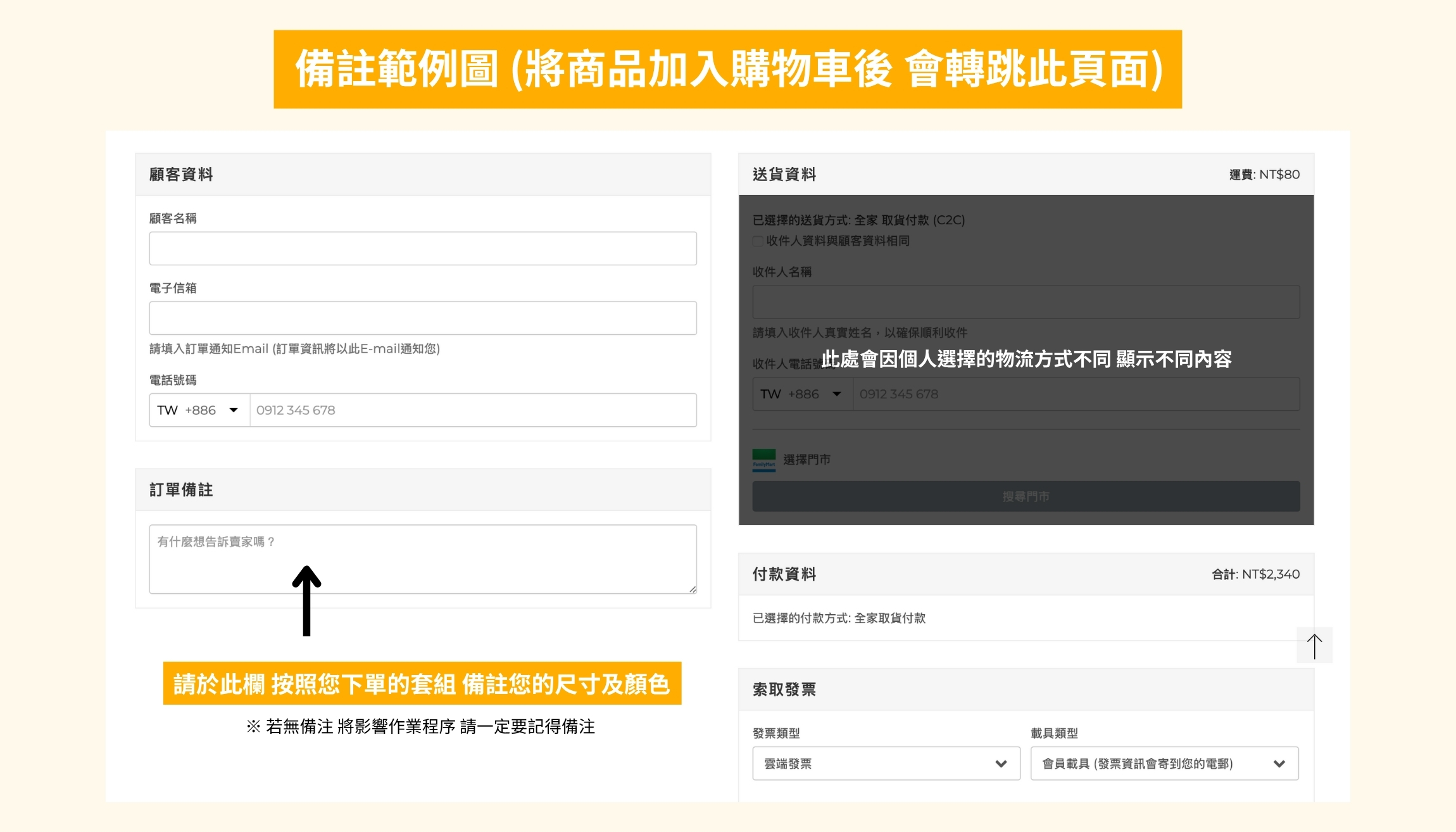Expand the 發票類型 雲端發票 dropdown
Viewport: 1456px width, 832px height.
[x=886, y=764]
